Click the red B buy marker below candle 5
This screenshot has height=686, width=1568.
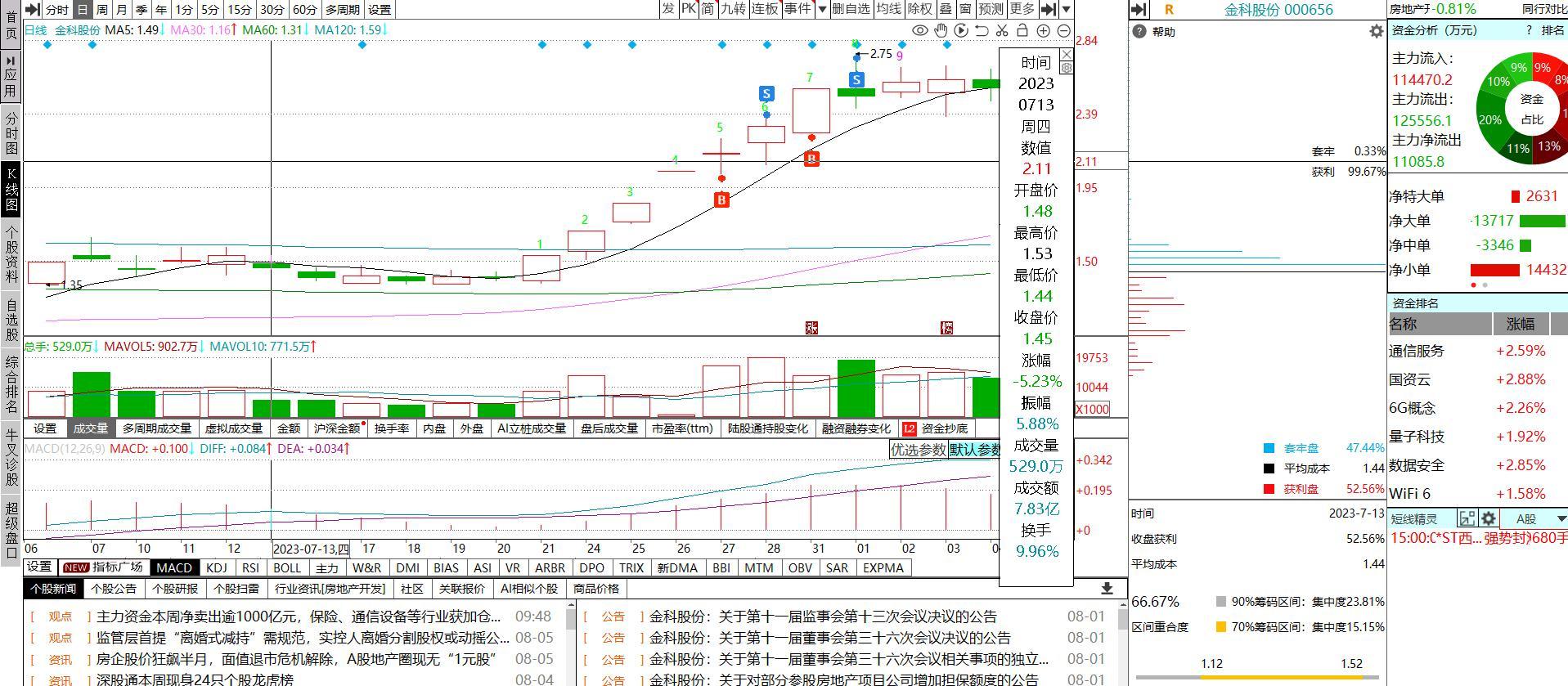pyautogui.click(x=721, y=200)
